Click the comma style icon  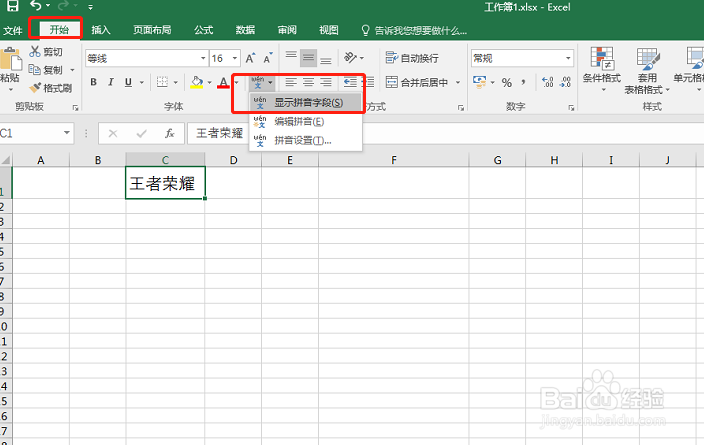click(x=524, y=82)
